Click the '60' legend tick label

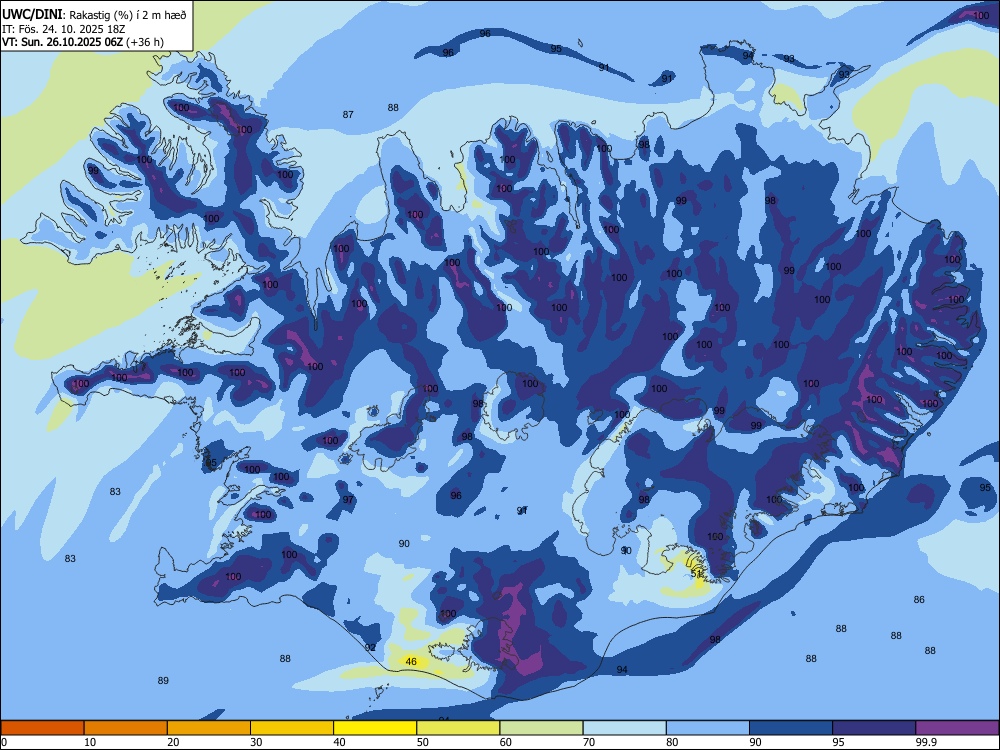pyautogui.click(x=506, y=742)
